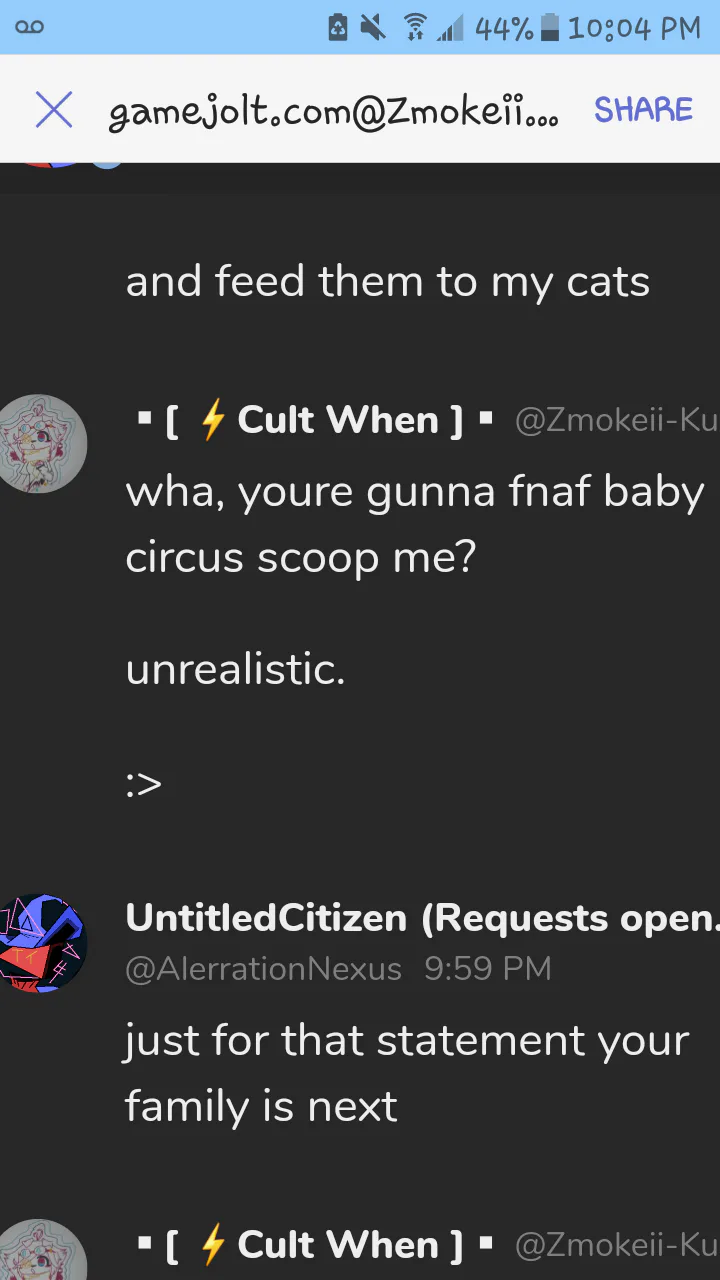Tap the SHARE button

[x=643, y=110]
